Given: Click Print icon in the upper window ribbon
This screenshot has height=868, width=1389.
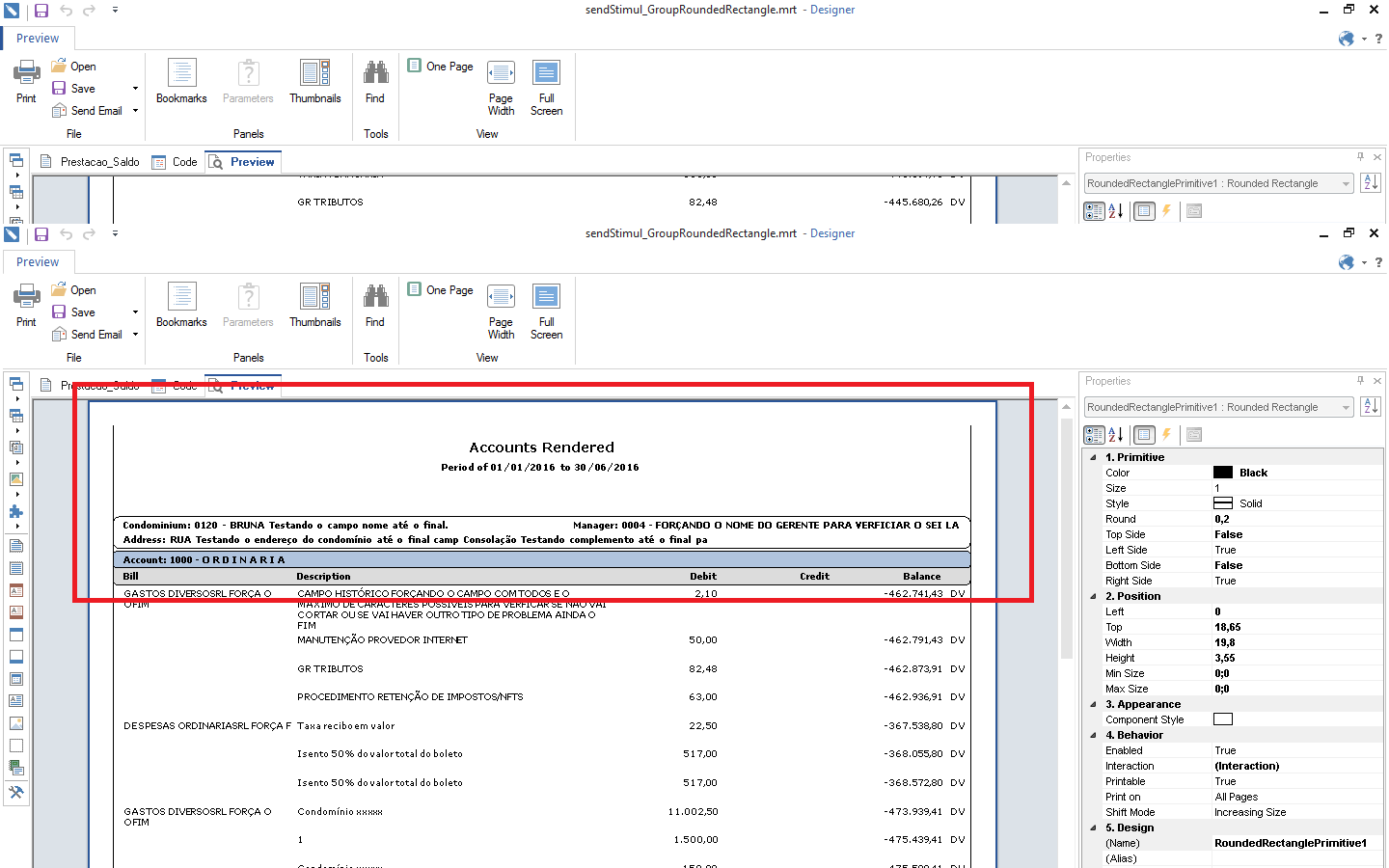Looking at the screenshot, I should (26, 72).
